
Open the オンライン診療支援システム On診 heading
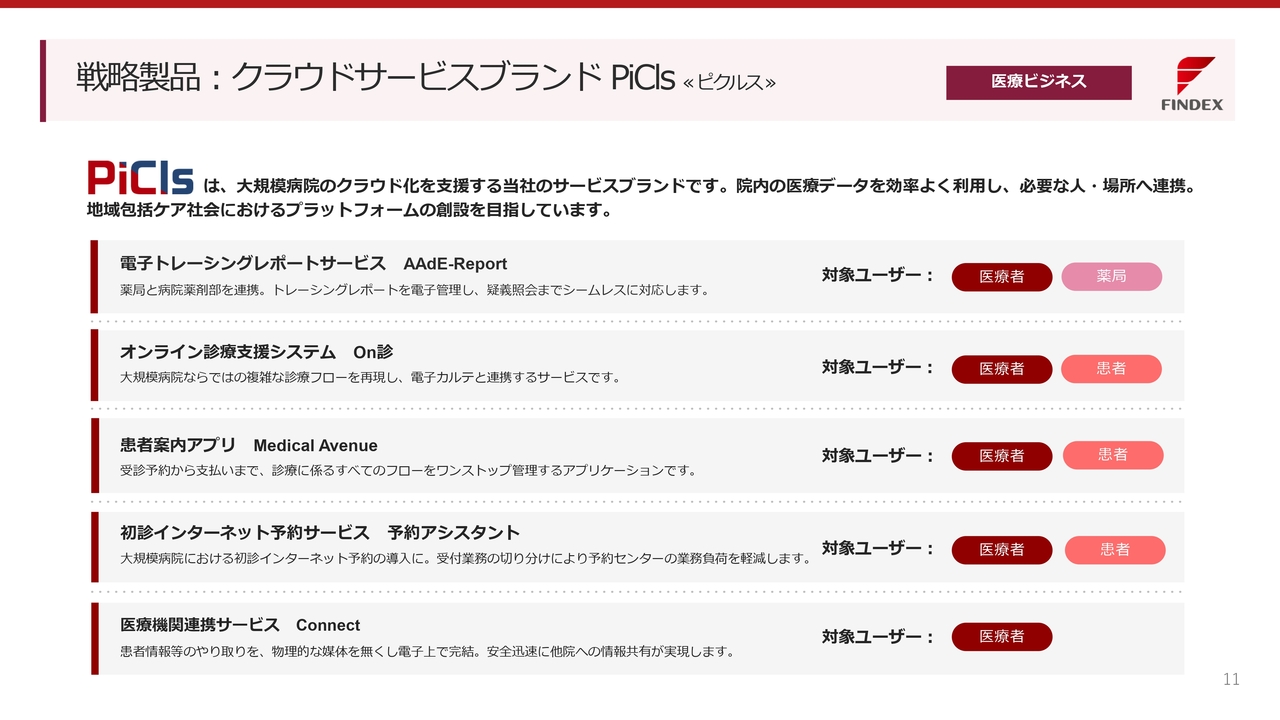[x=256, y=352]
